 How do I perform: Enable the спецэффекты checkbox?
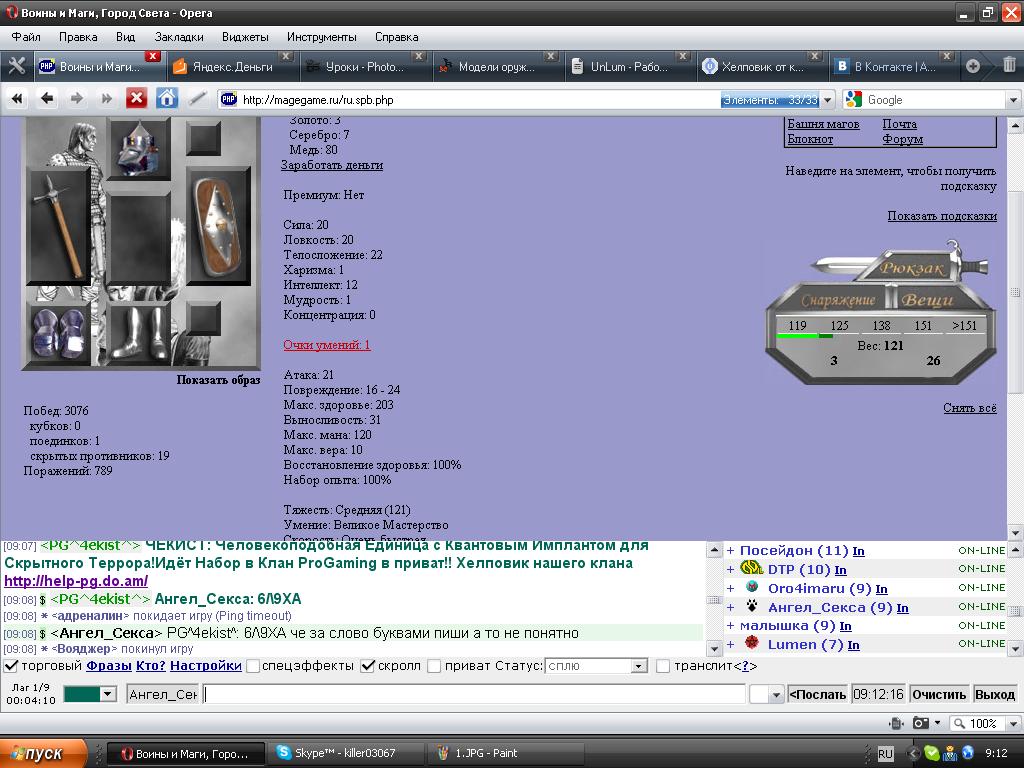coord(253,666)
